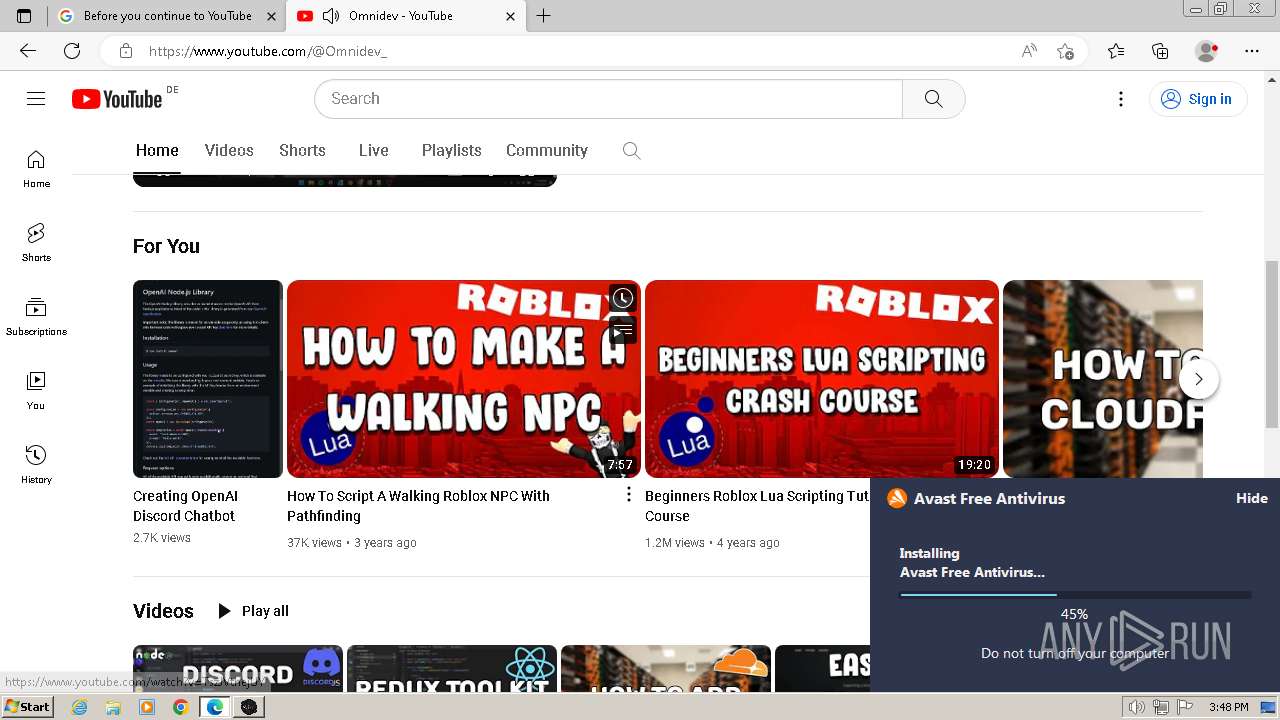Open the You sidebar section

coord(36,391)
